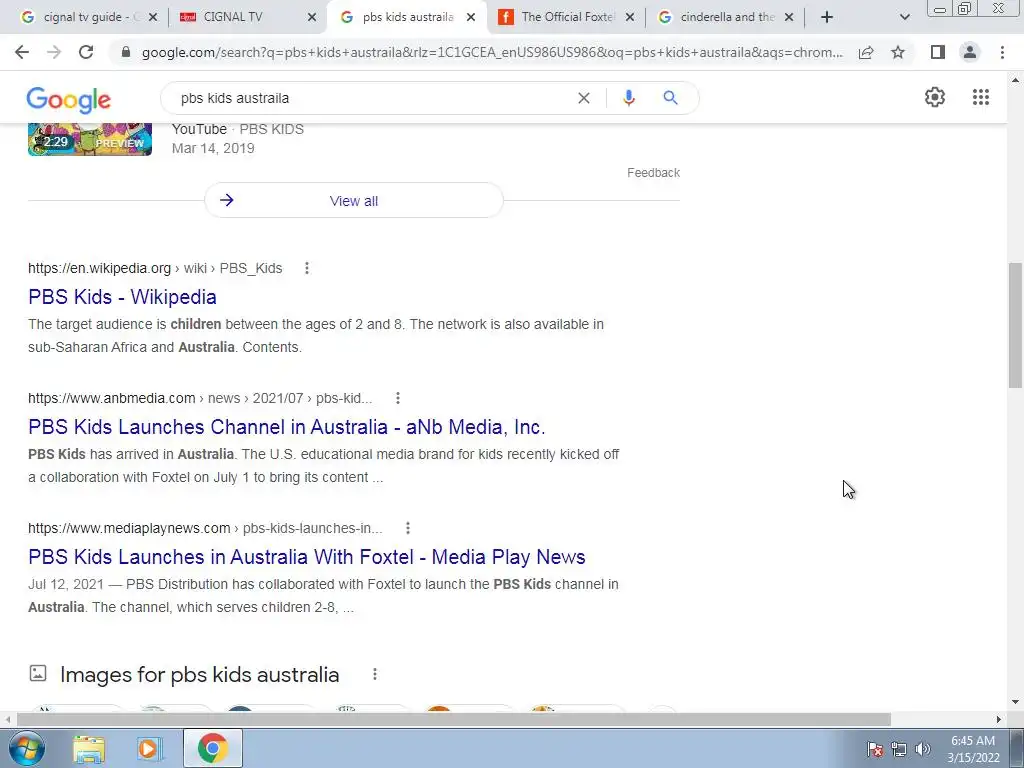View site information via the lock icon
Image resolution: width=1024 pixels, height=768 pixels.
coord(126,52)
